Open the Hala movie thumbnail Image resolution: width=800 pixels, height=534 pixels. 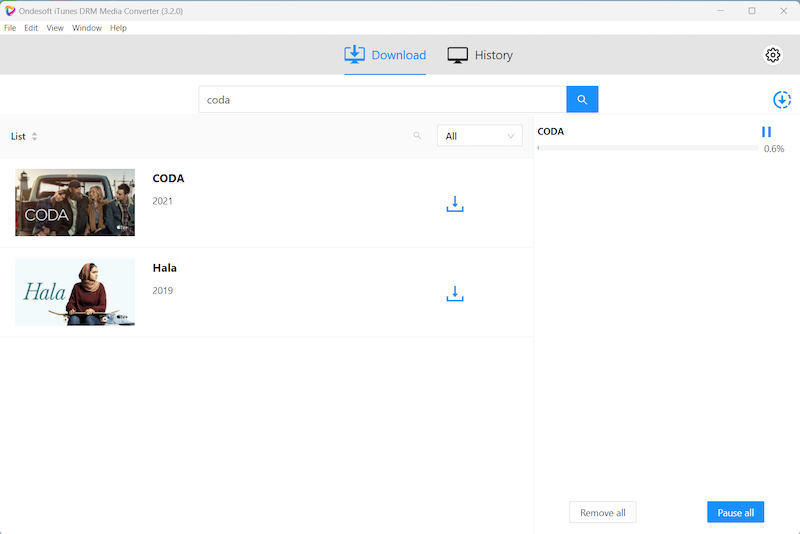tap(75, 292)
